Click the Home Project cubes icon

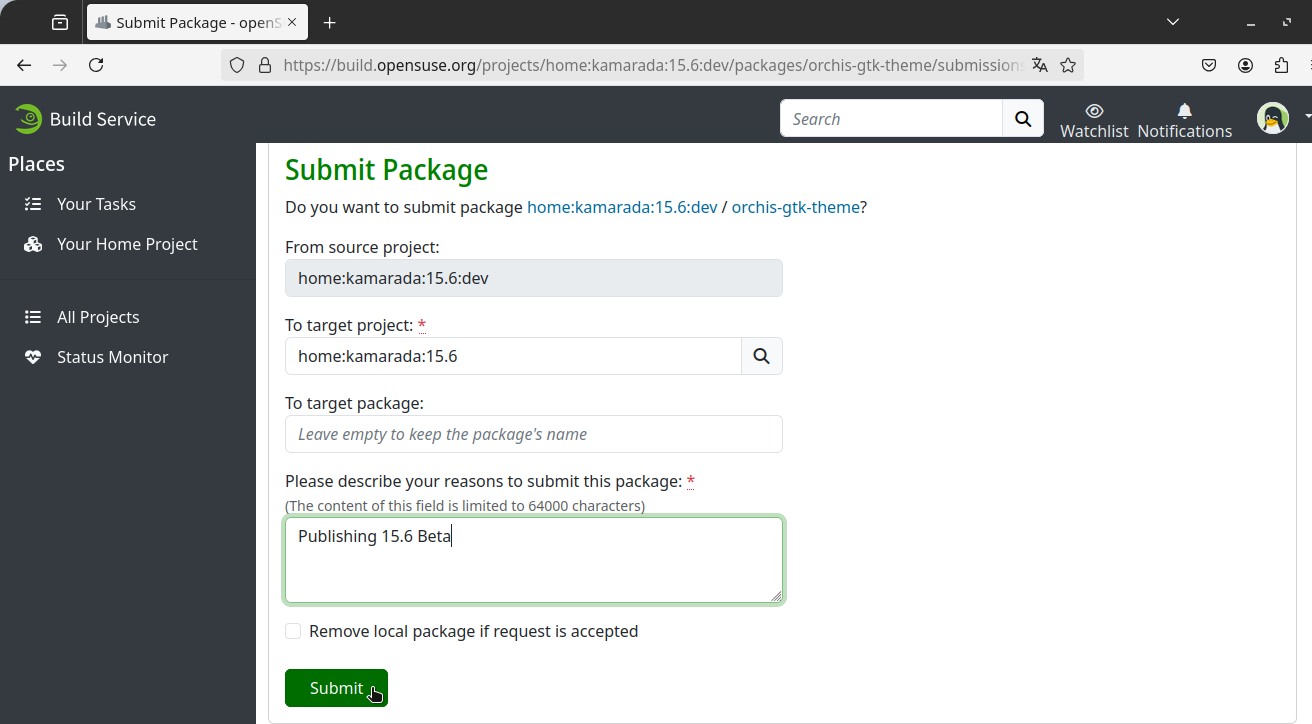coord(33,244)
